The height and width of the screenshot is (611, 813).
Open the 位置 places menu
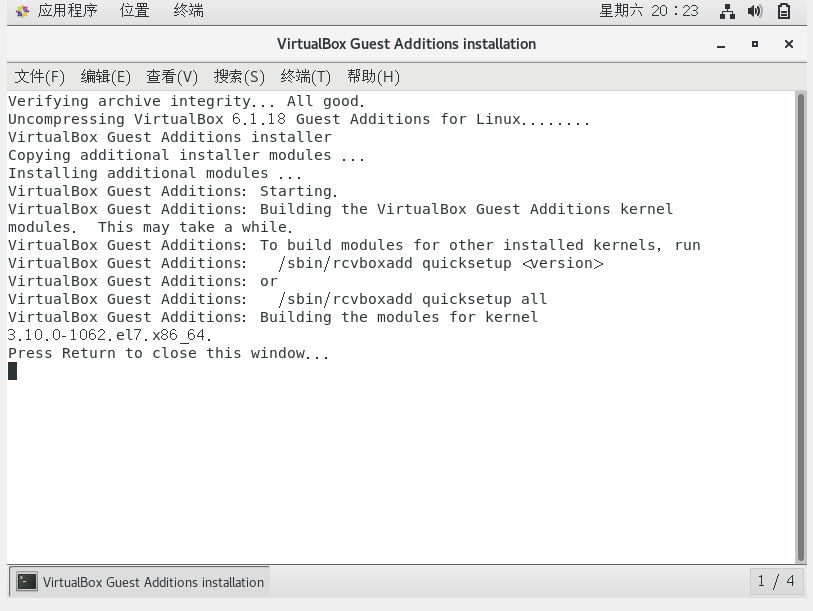(134, 11)
